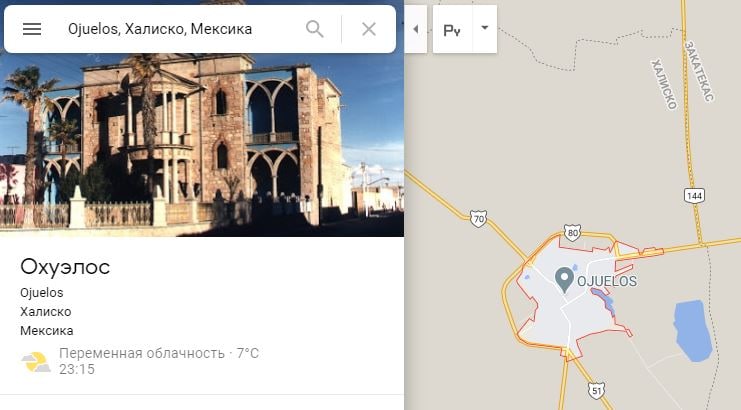Open the hamburger main menu
The image size is (741, 410).
tap(32, 29)
